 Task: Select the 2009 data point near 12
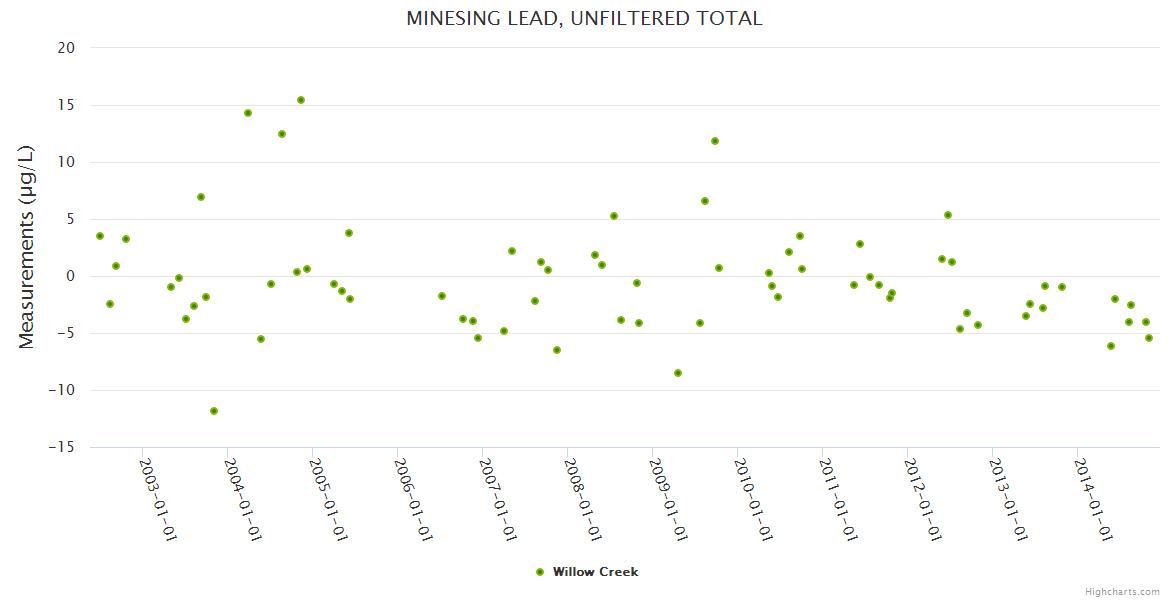click(715, 141)
